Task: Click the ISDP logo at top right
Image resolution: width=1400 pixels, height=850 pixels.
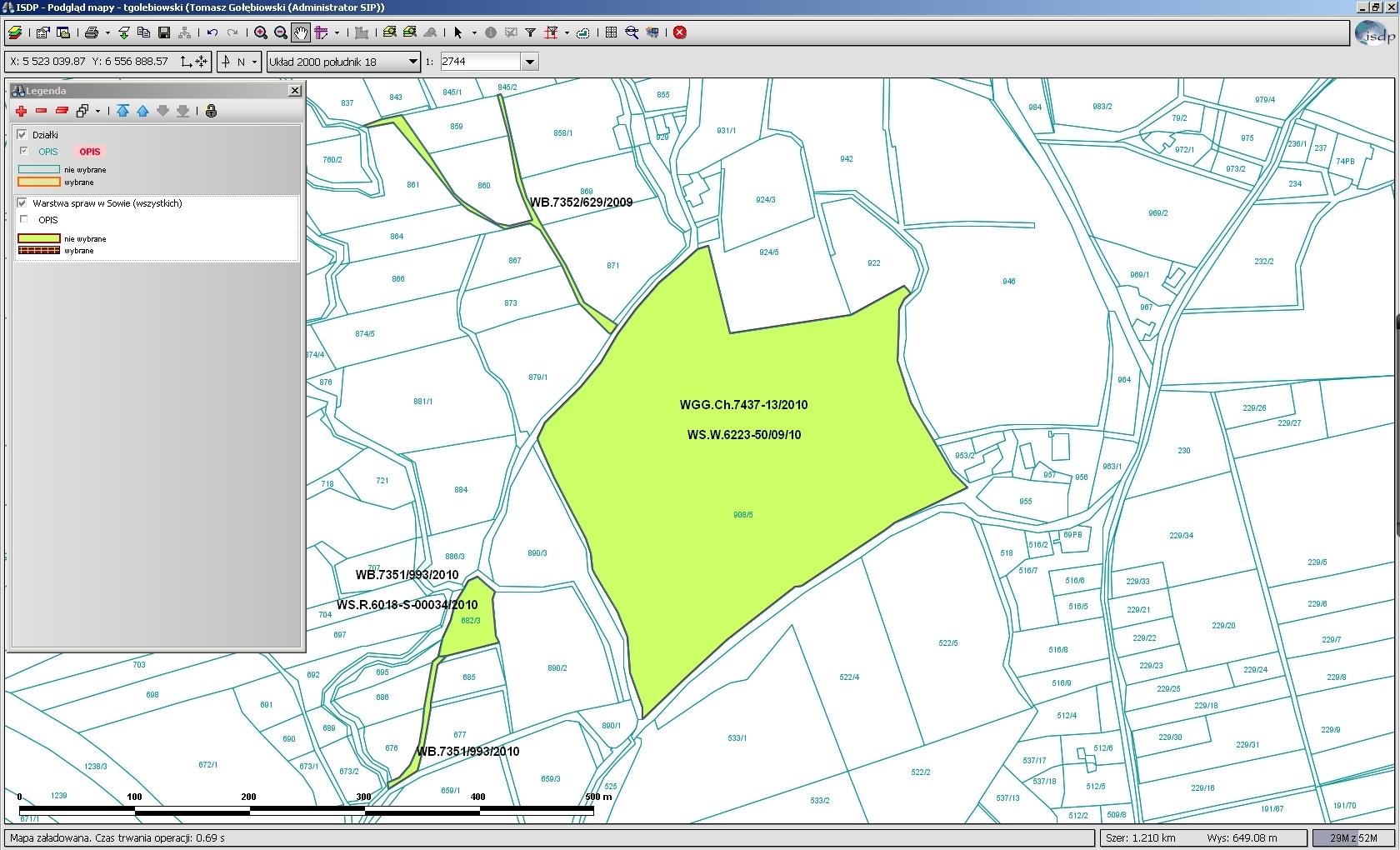Action: coord(1374,33)
